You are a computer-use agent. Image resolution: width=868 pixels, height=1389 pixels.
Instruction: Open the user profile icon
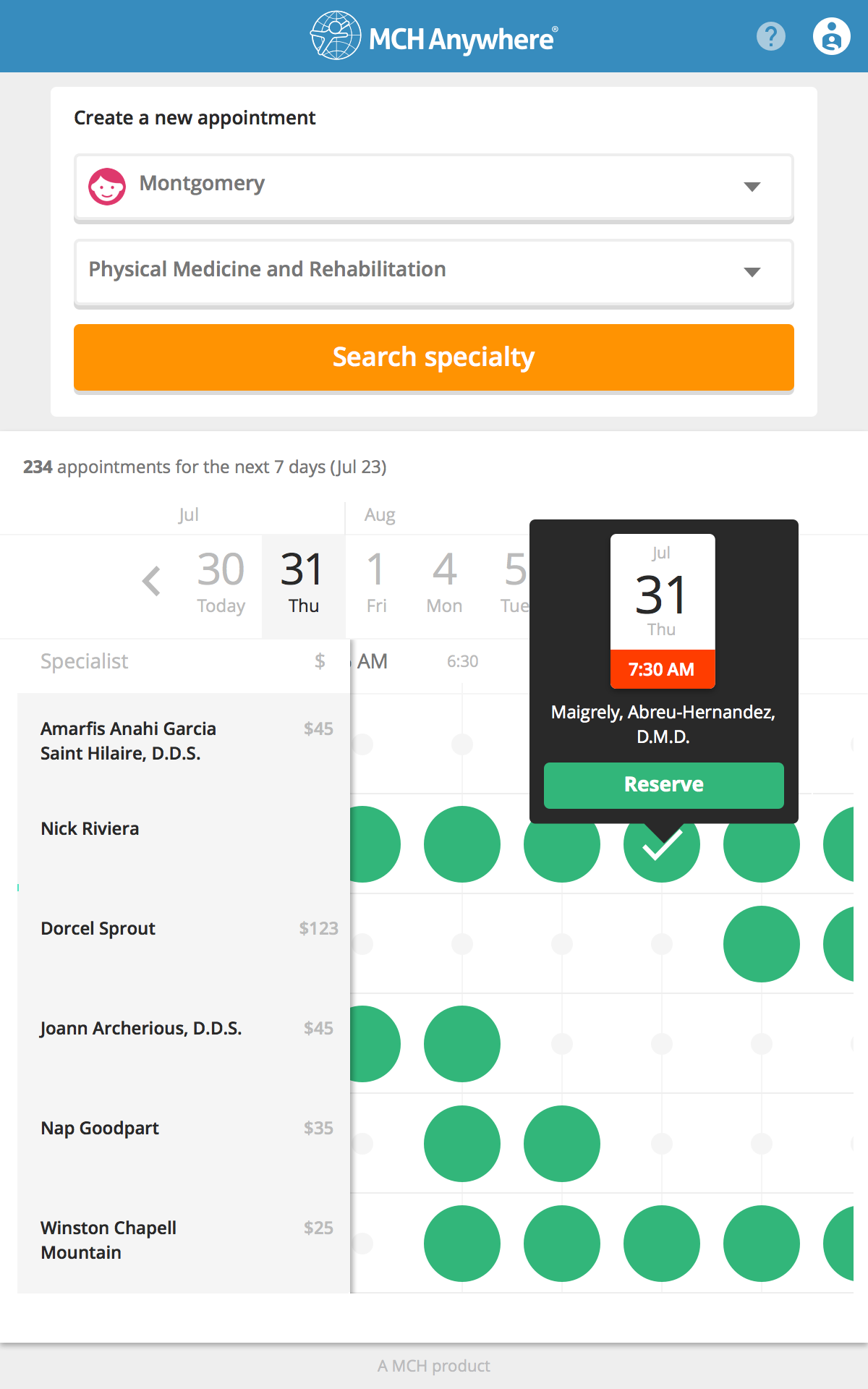tap(831, 36)
